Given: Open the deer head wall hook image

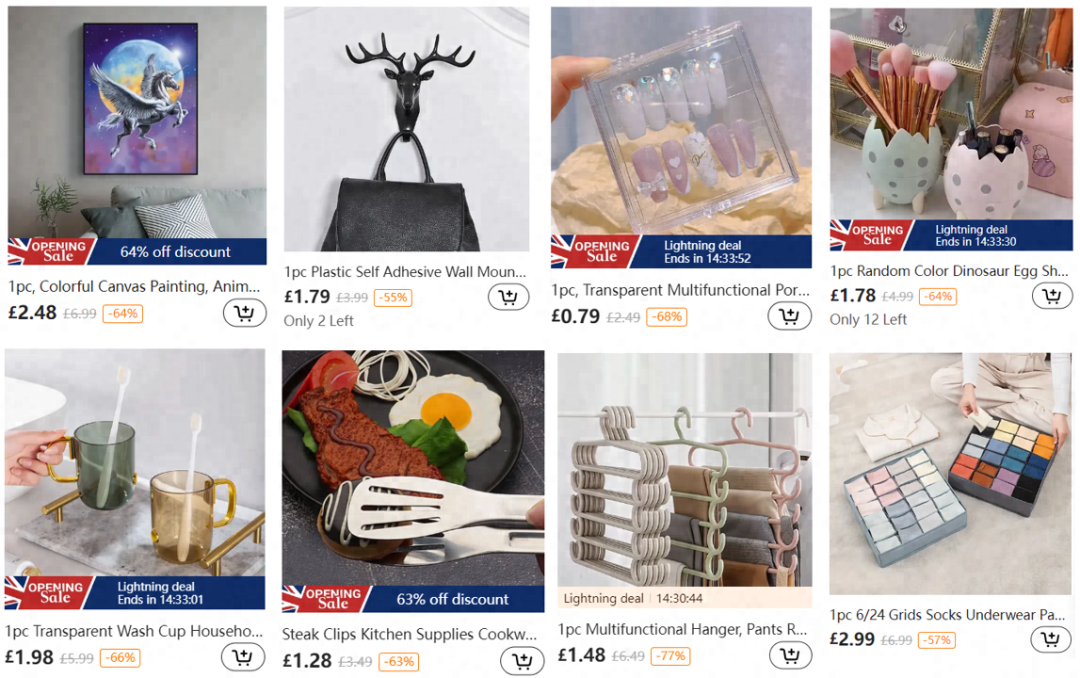Looking at the screenshot, I should click(x=406, y=129).
